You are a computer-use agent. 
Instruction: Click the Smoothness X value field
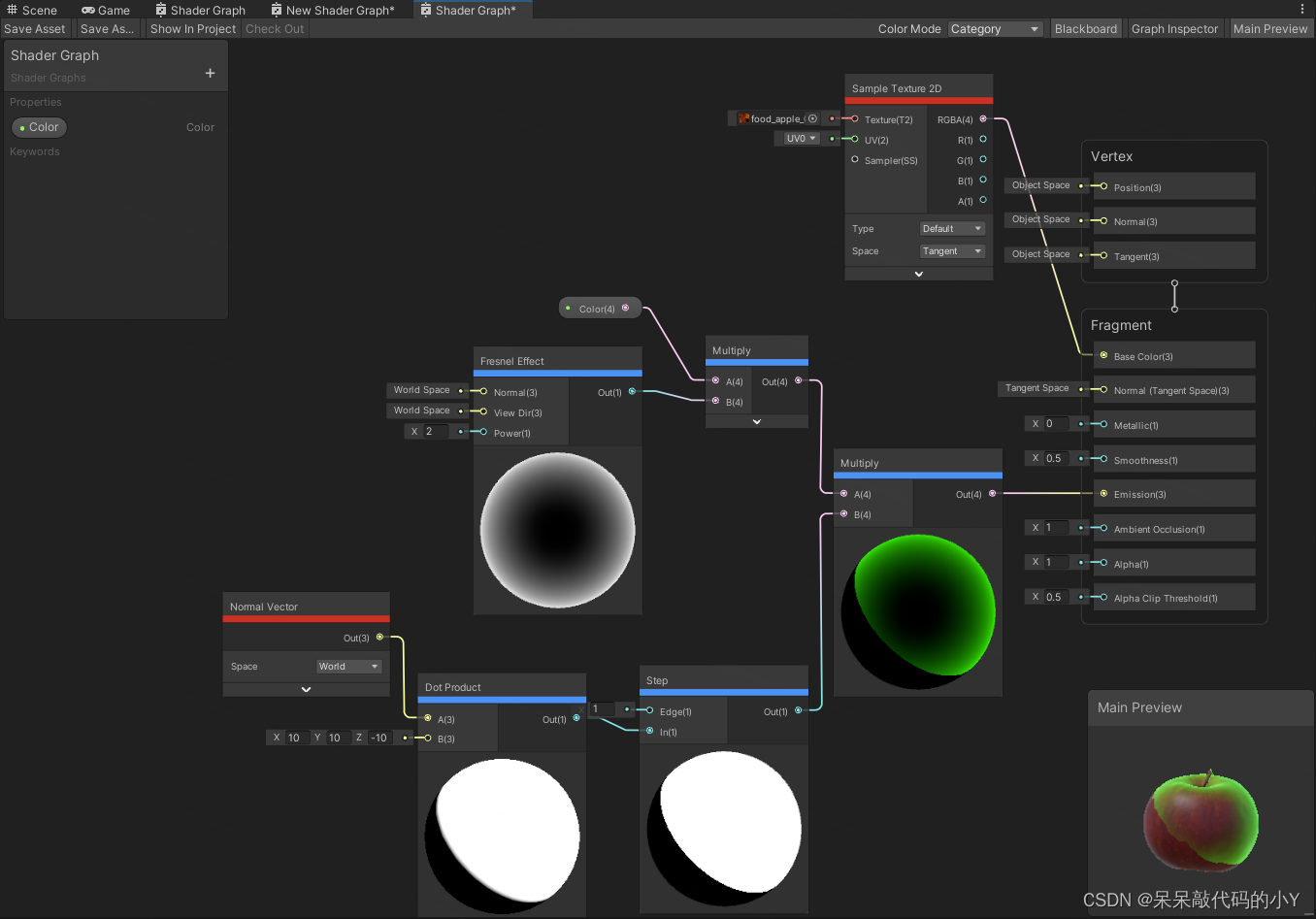pos(1057,458)
